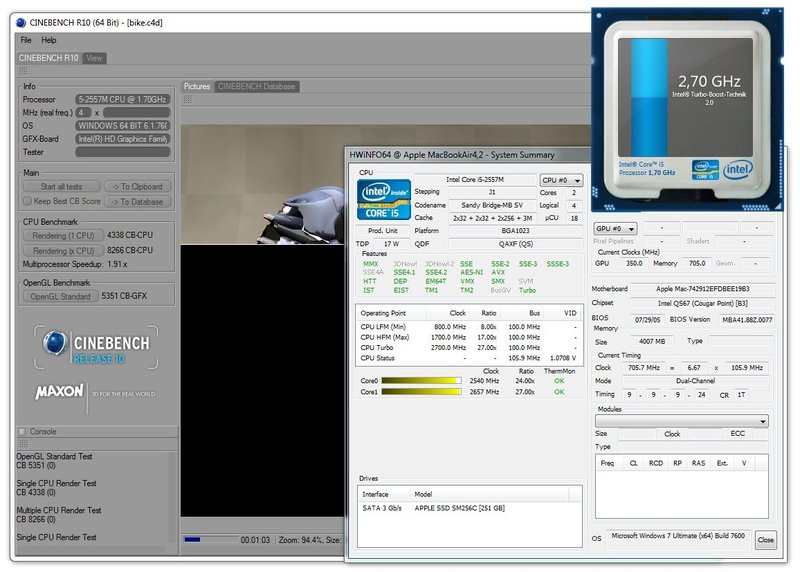The width and height of the screenshot is (800, 572).
Task: Click the RCD column header
Action: (656, 463)
